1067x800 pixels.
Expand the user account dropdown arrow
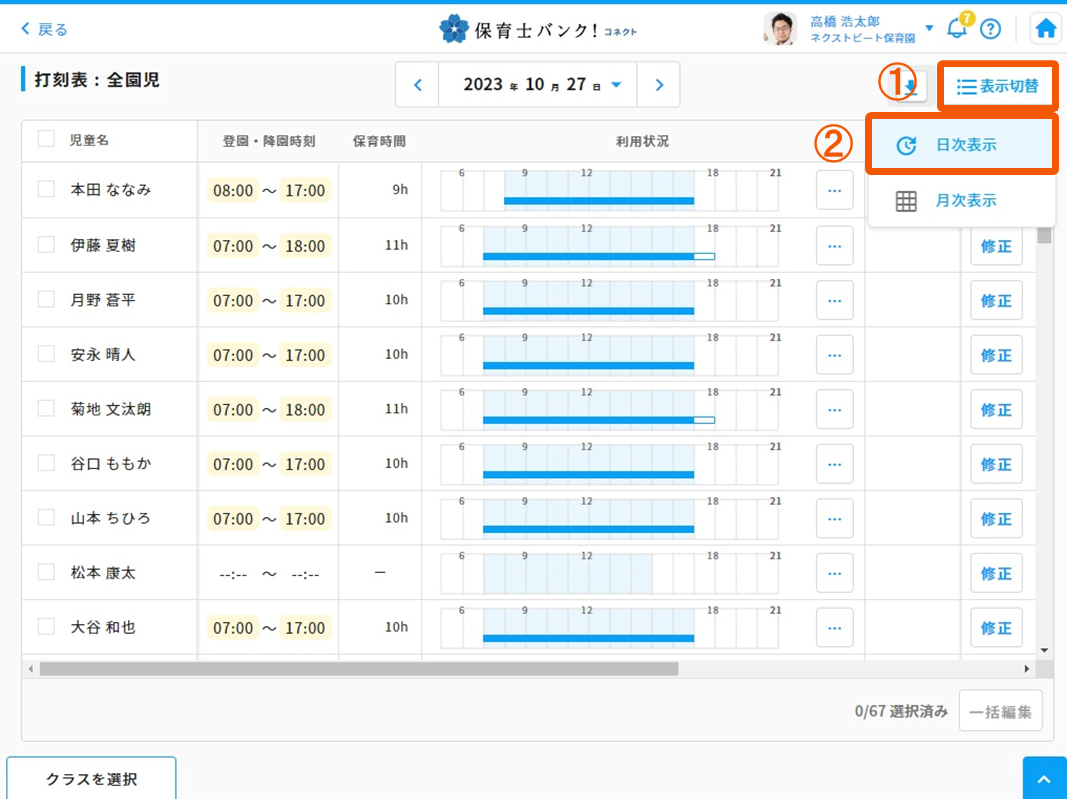(929, 28)
